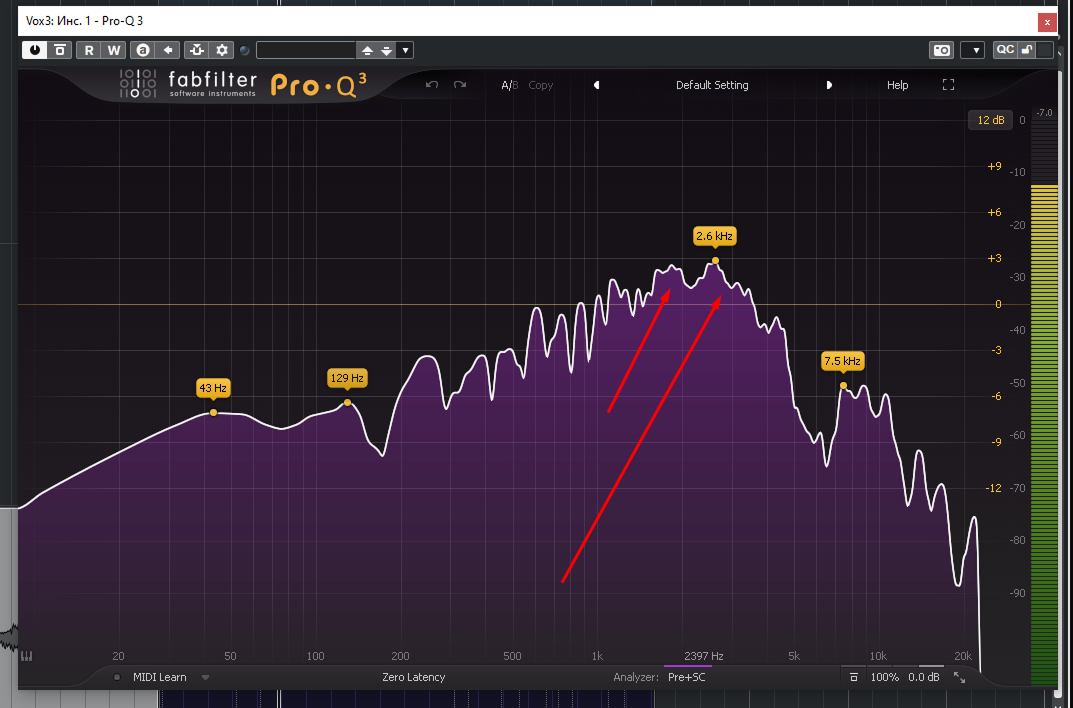Click the MIDI Learn button

coord(159,677)
